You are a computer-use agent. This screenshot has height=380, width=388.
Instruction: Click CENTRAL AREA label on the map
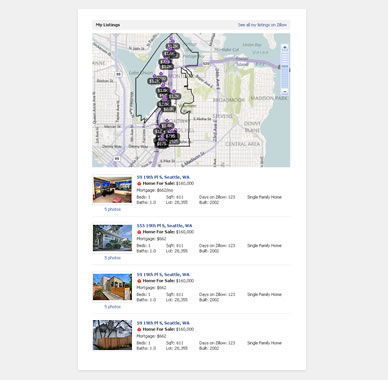[243, 144]
